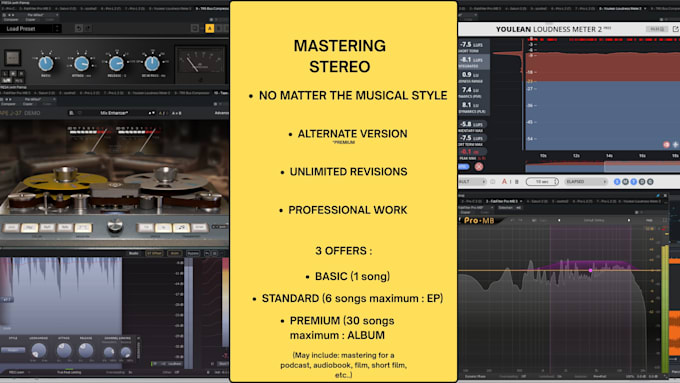Image resolution: width=680 pixels, height=383 pixels.
Task: Click the Channel Linking Transients knob
Action: (x=109, y=352)
